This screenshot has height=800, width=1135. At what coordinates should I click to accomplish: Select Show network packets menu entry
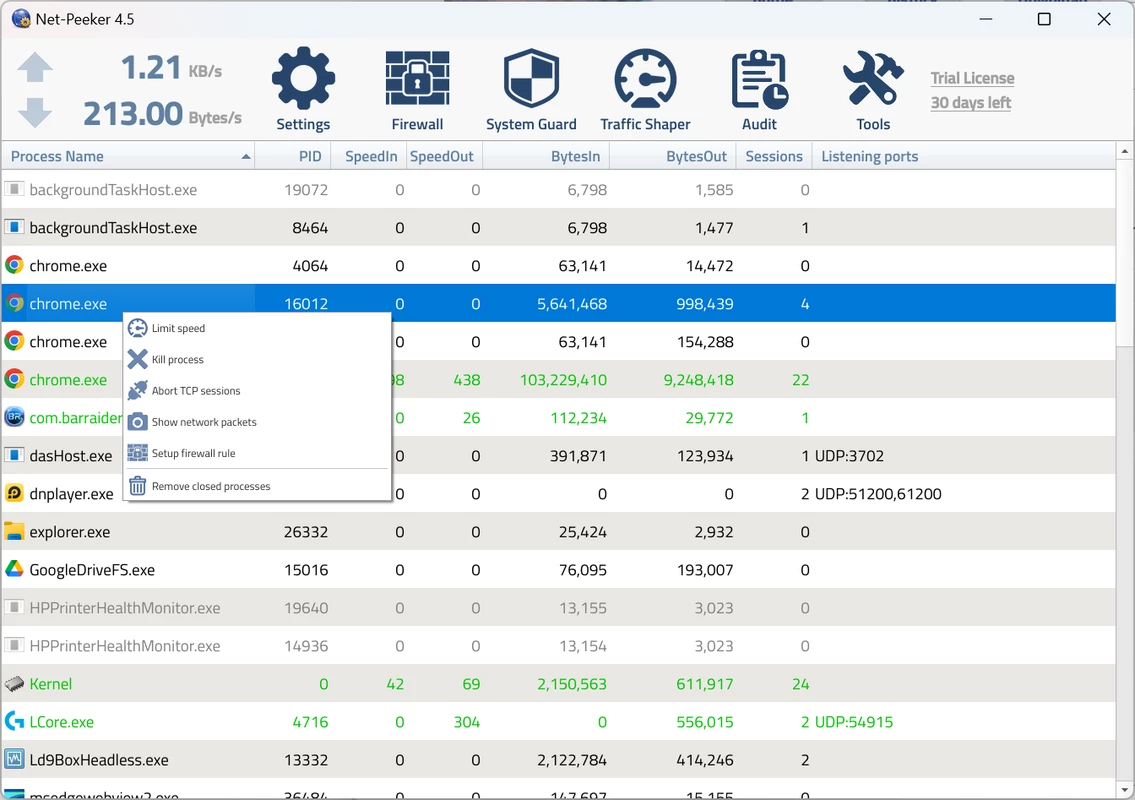(x=258, y=421)
